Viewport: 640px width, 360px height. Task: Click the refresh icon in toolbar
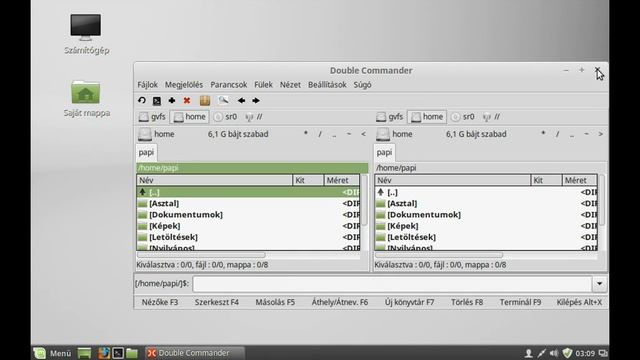[142, 100]
